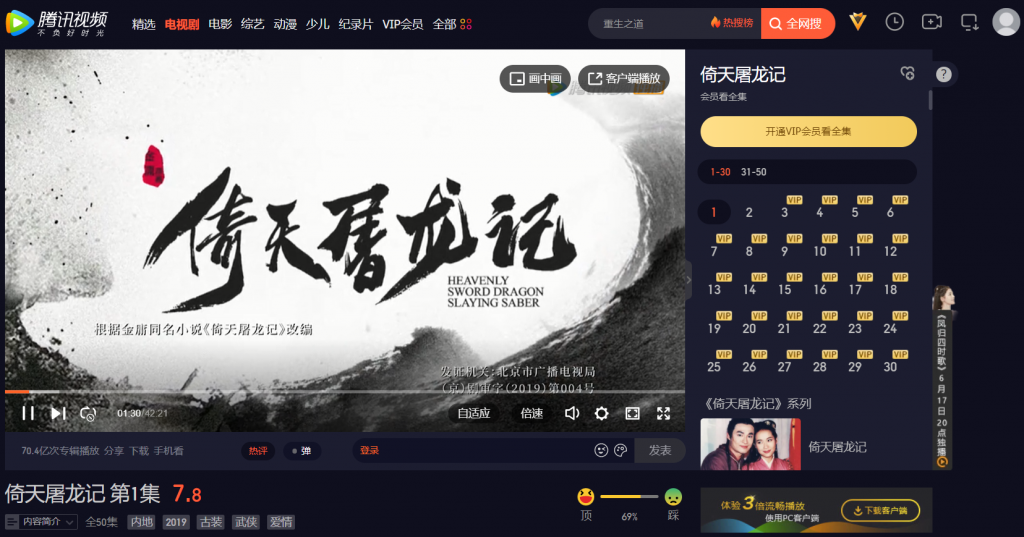Image resolution: width=1024 pixels, height=537 pixels.
Task: Add series to favorites heart icon
Action: click(907, 73)
